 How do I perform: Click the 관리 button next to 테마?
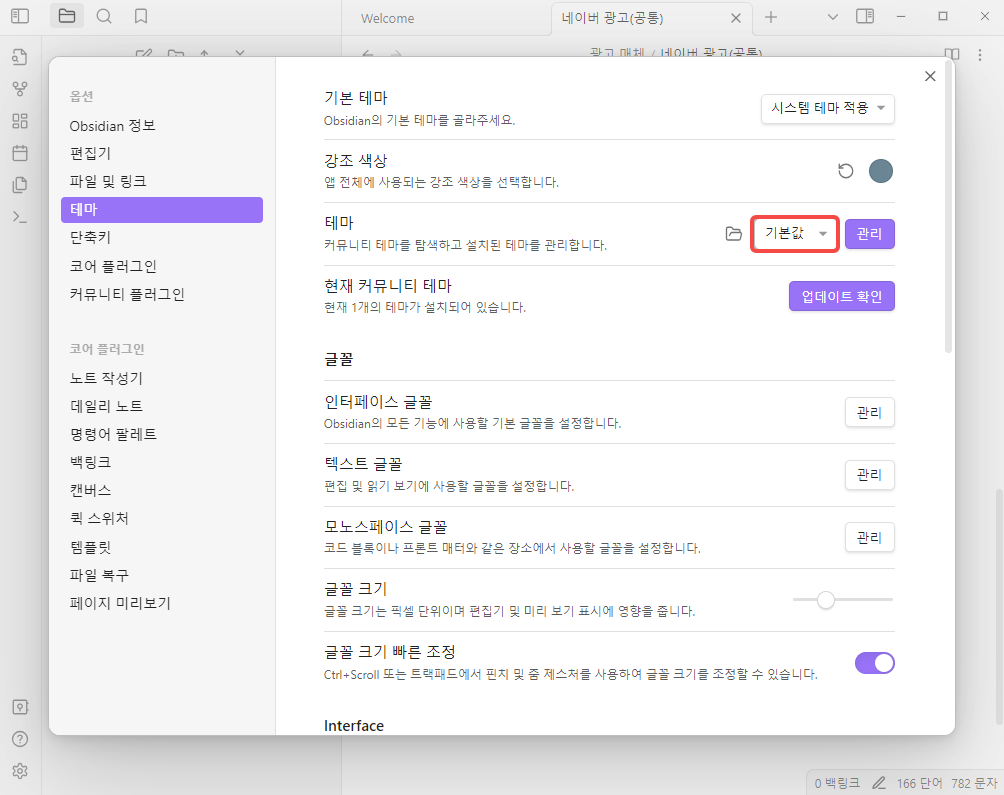[x=869, y=232]
